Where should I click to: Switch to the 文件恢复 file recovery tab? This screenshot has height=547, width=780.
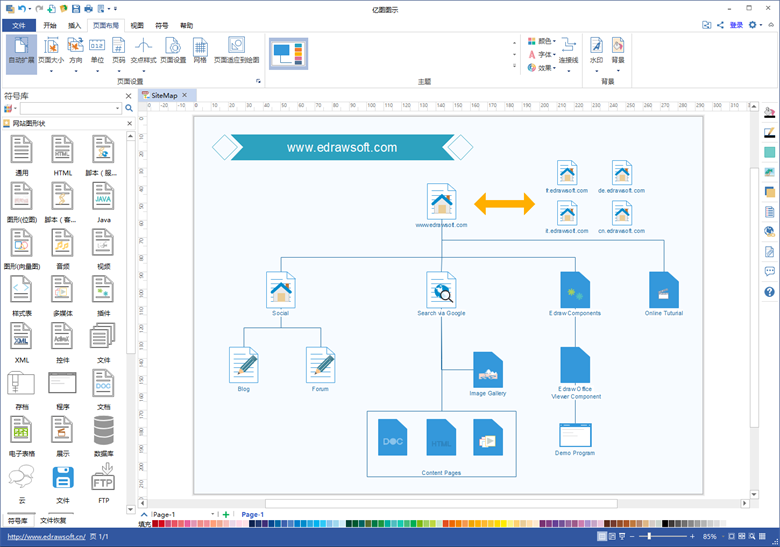click(x=53, y=521)
